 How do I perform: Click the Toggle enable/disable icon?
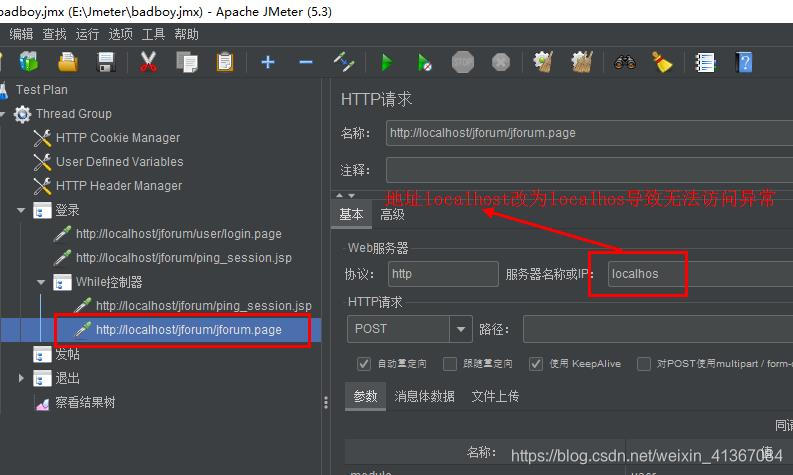(344, 62)
